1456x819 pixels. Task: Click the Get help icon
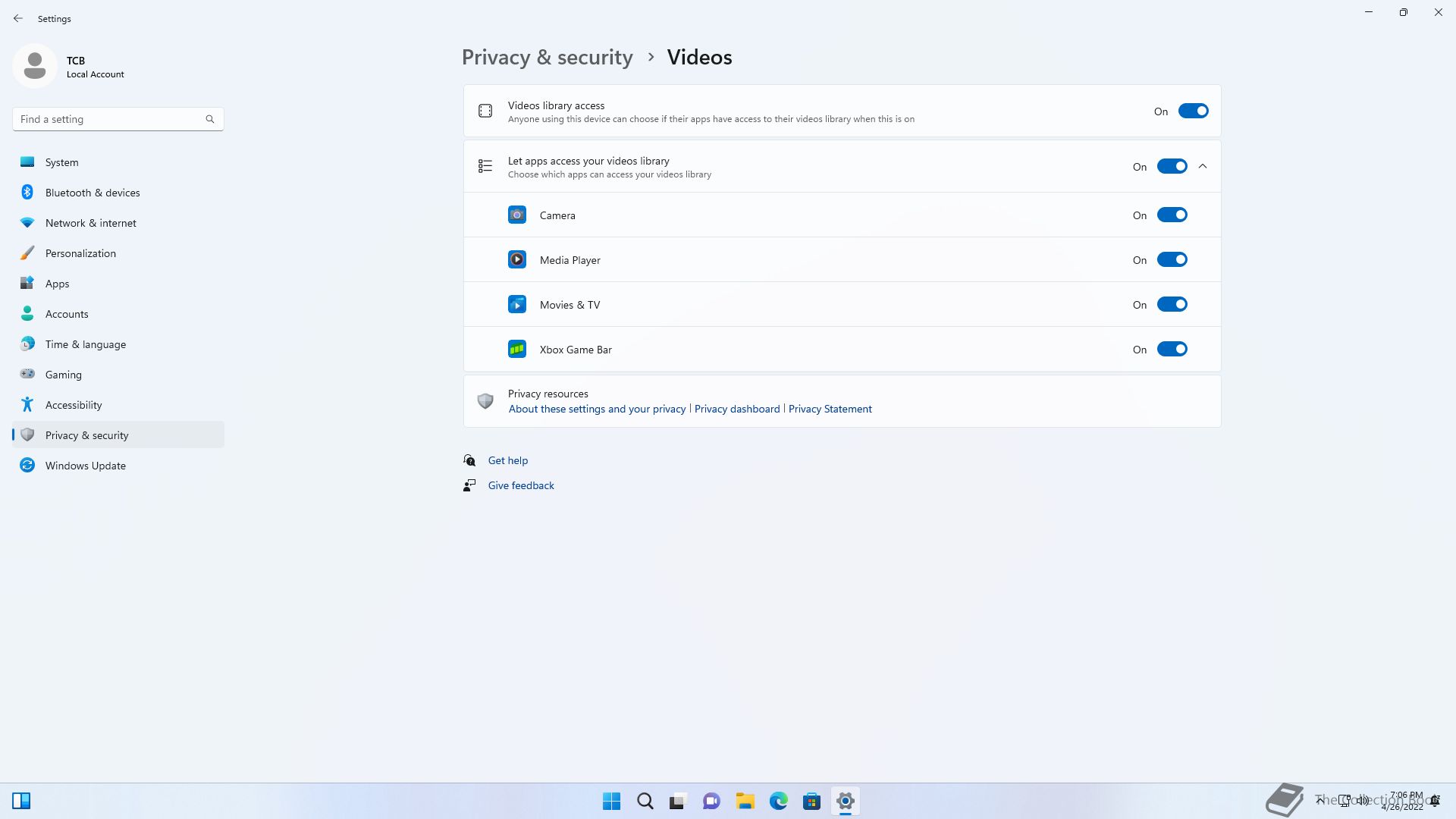469,460
